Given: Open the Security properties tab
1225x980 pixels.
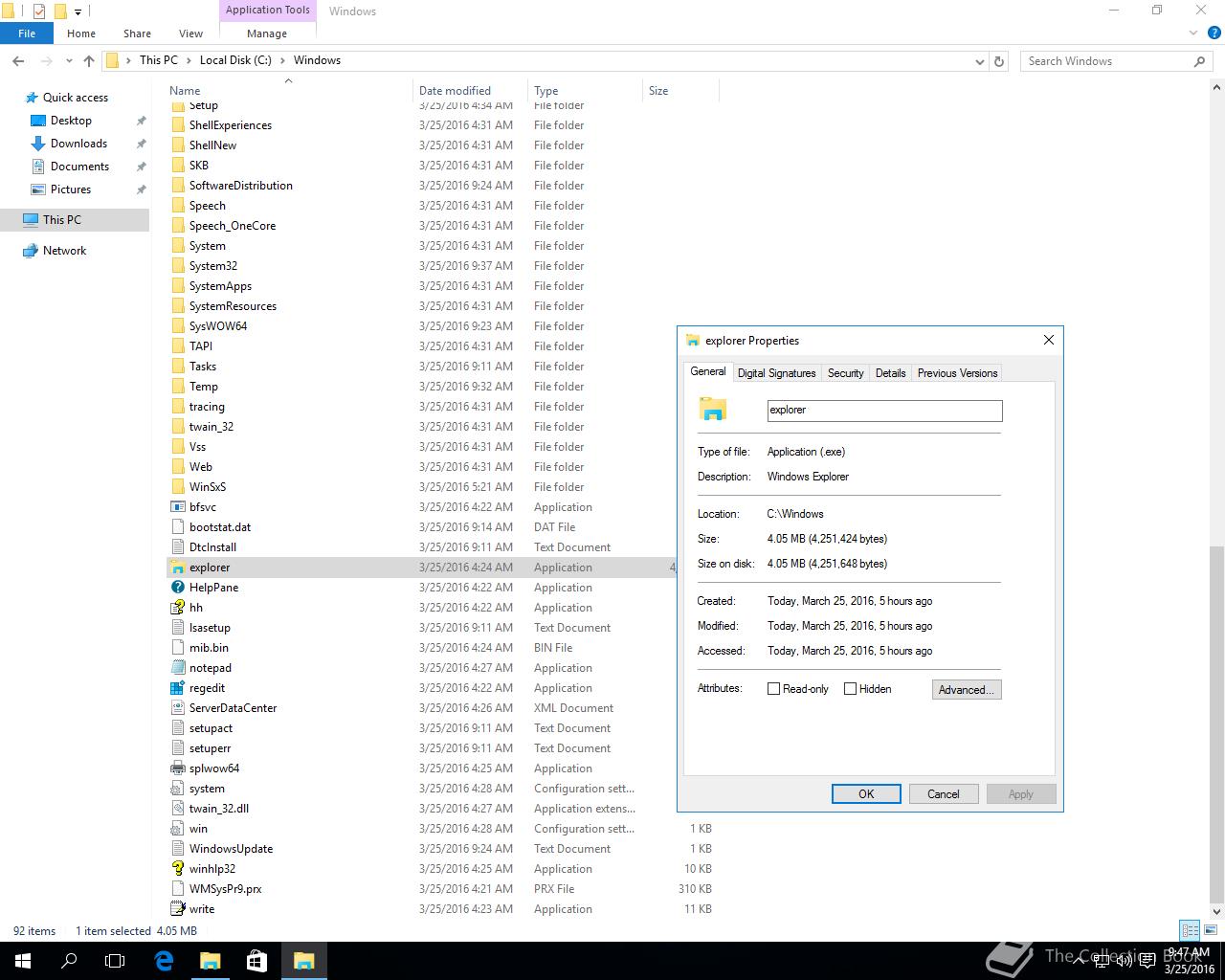Looking at the screenshot, I should [845, 373].
